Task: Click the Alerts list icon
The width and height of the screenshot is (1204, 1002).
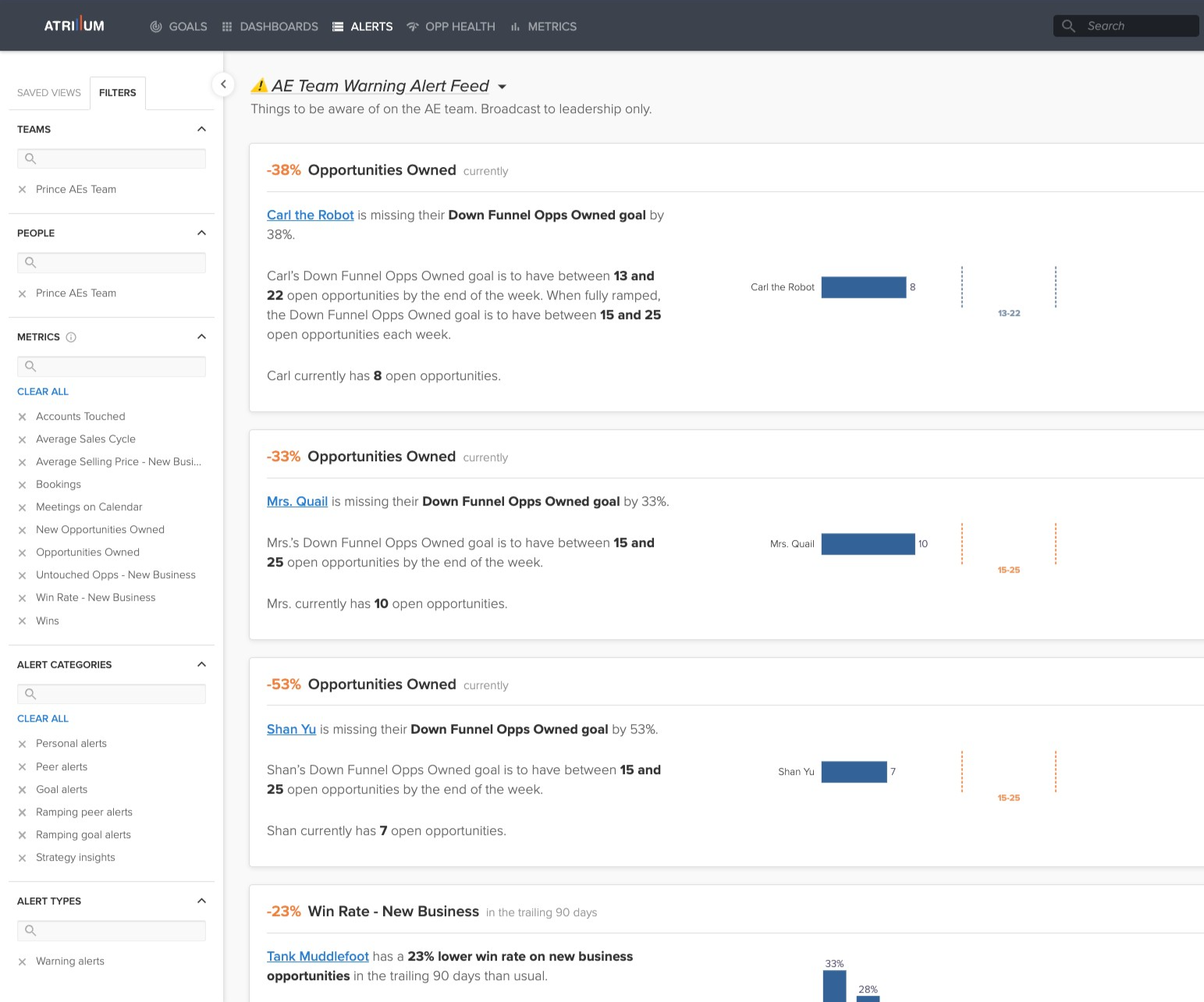Action: (338, 27)
